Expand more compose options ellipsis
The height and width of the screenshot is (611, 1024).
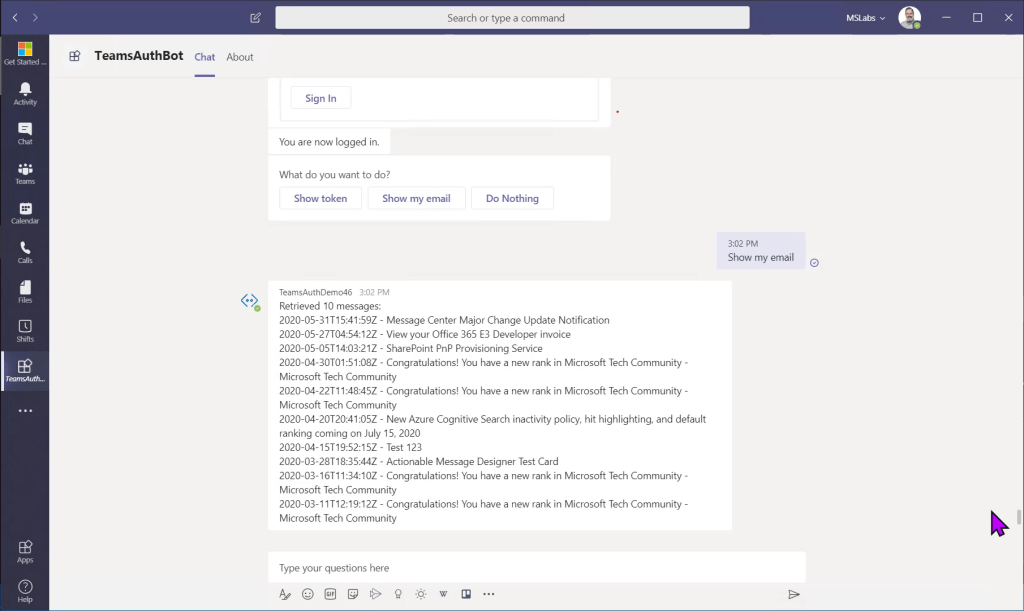(x=488, y=594)
